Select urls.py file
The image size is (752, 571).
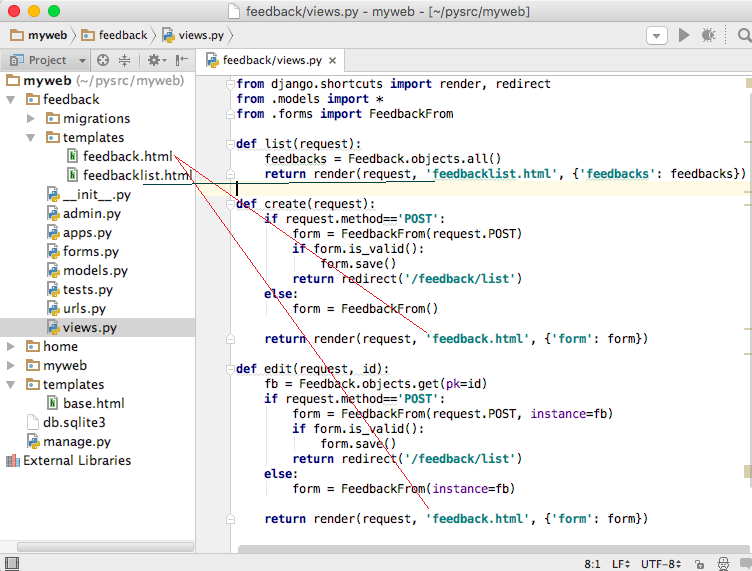[84, 308]
